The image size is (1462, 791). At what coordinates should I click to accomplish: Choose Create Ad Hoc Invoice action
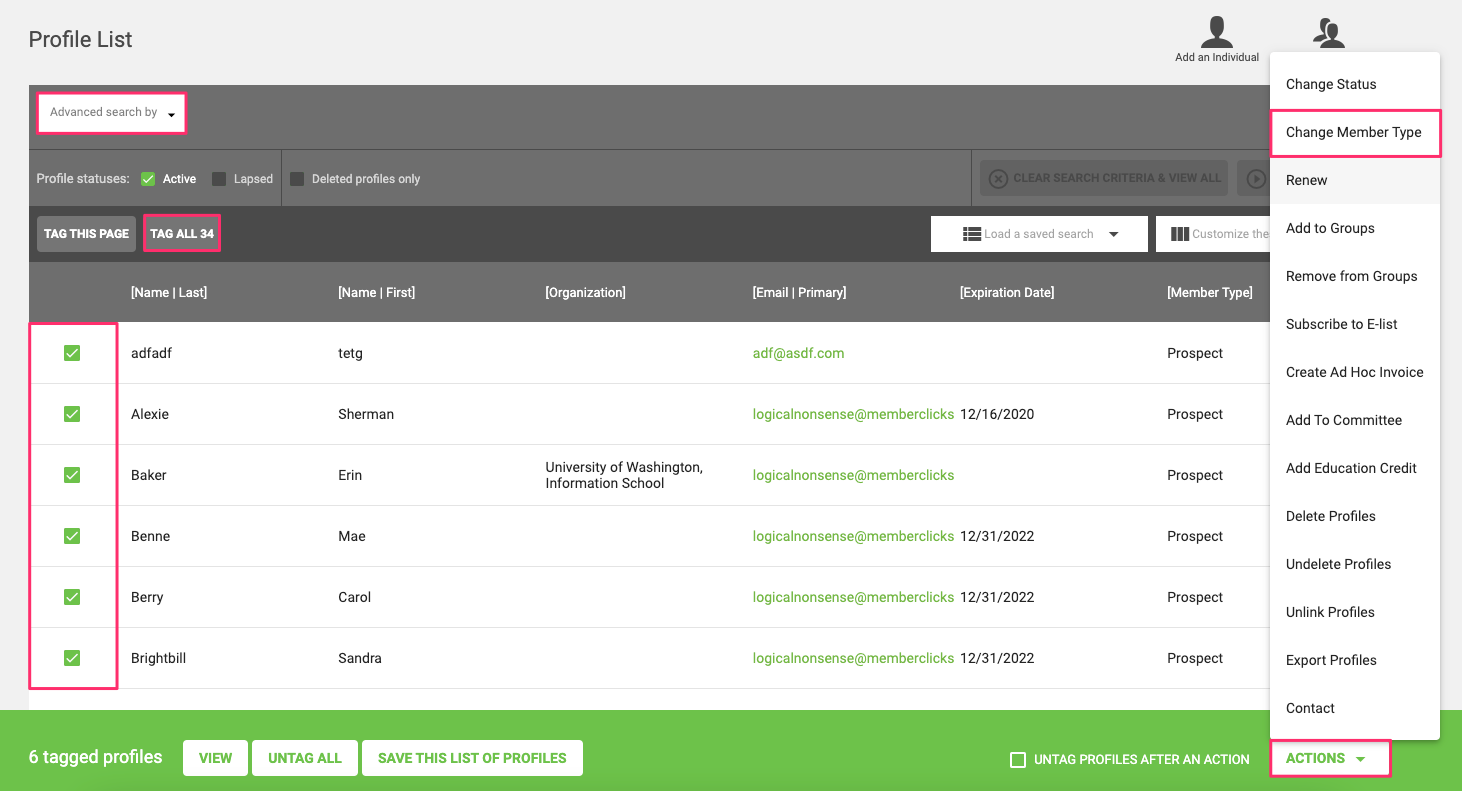pyautogui.click(x=1354, y=372)
